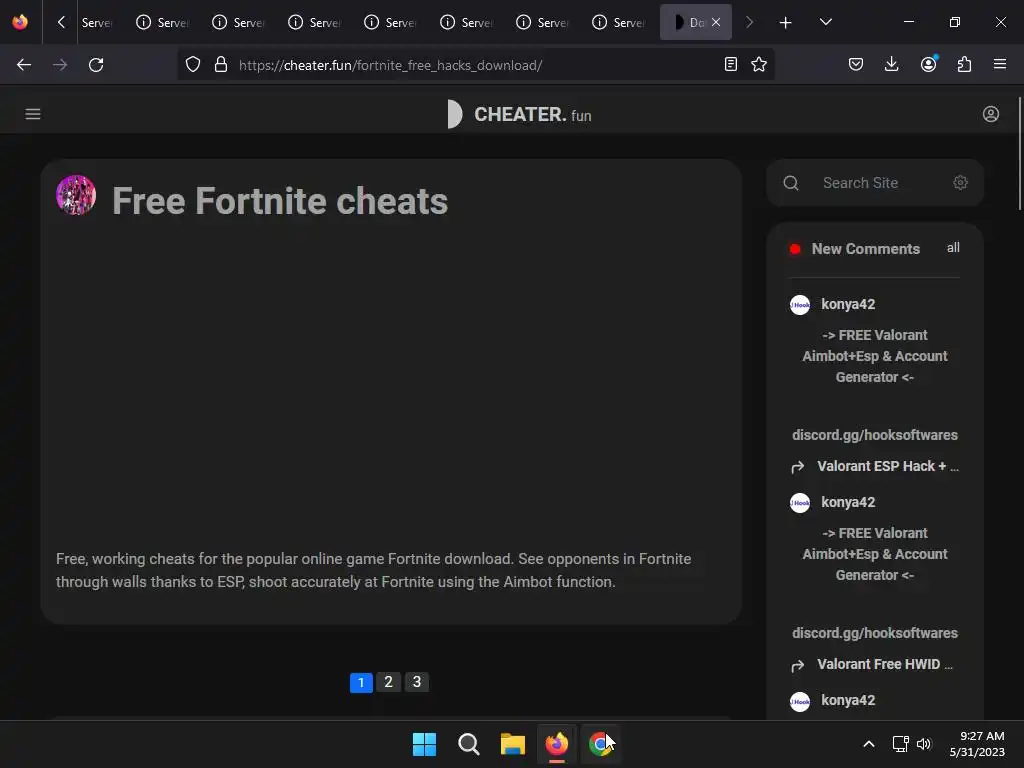Open File Explorer from taskbar
Image resolution: width=1024 pixels, height=768 pixels.
(513, 744)
